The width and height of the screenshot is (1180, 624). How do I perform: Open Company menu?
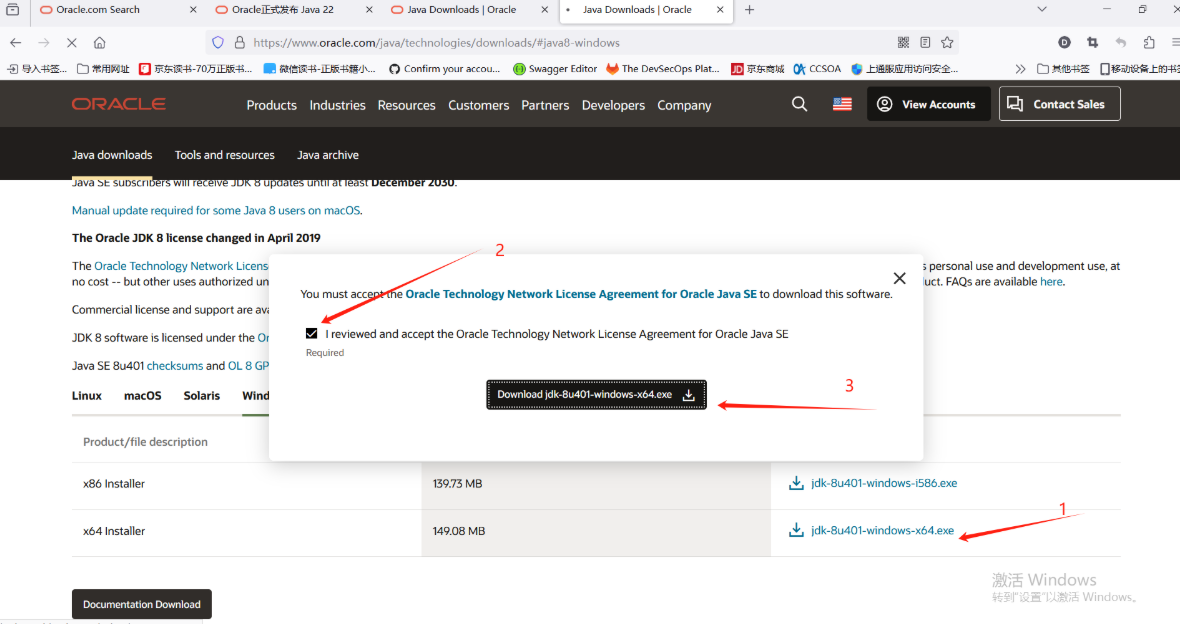[x=684, y=105]
